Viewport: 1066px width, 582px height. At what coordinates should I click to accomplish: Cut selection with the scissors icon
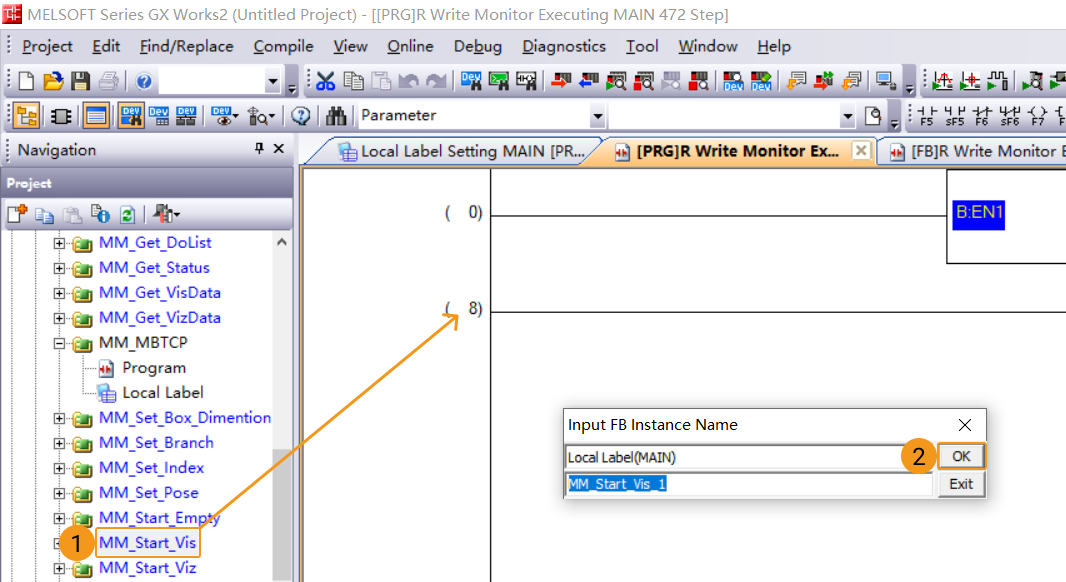click(x=326, y=81)
